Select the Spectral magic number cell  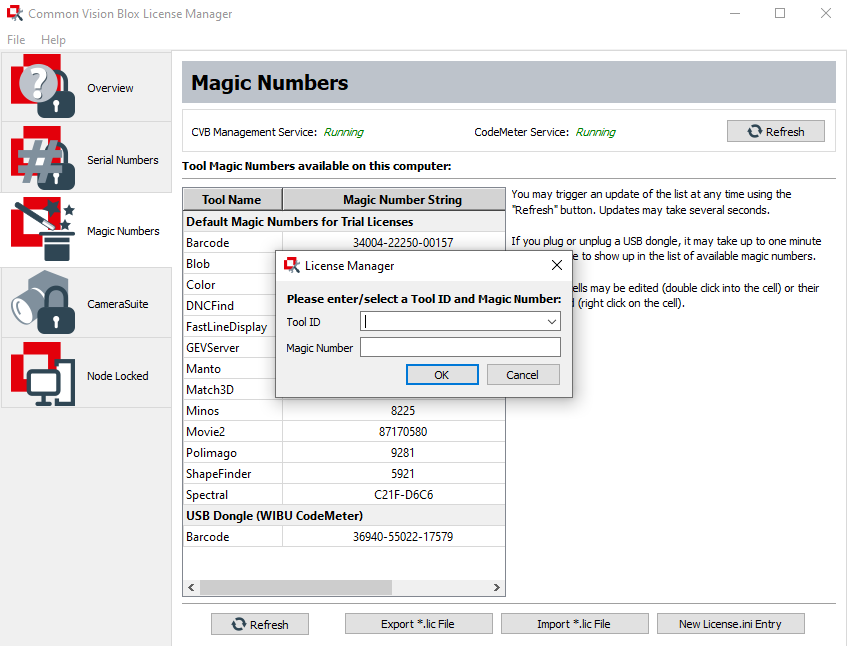394,495
